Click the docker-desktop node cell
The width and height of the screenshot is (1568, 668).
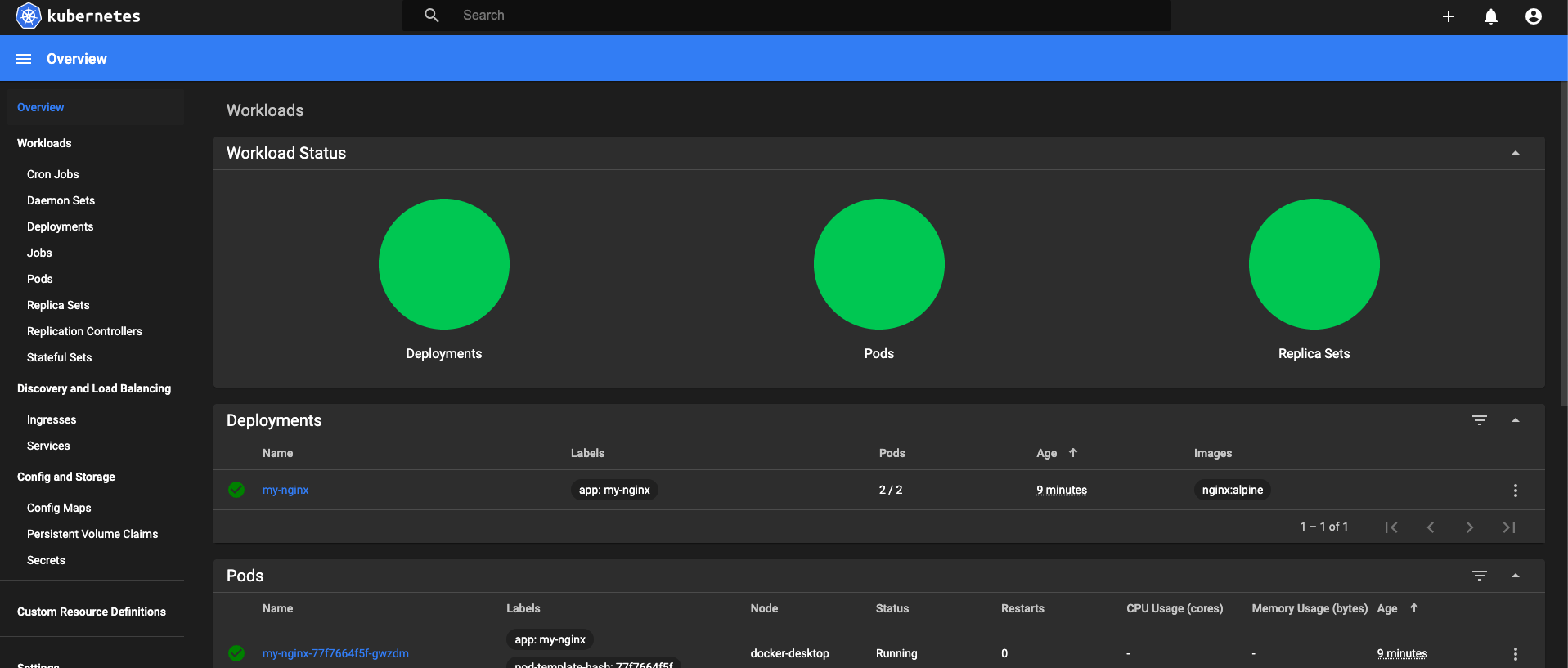pos(789,653)
